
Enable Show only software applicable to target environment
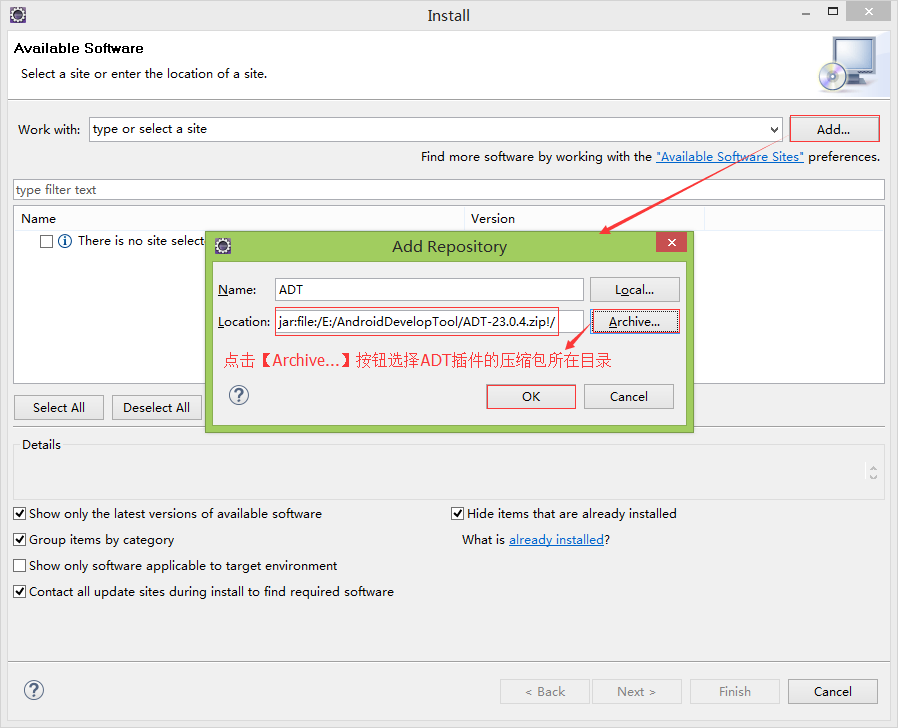[19, 566]
